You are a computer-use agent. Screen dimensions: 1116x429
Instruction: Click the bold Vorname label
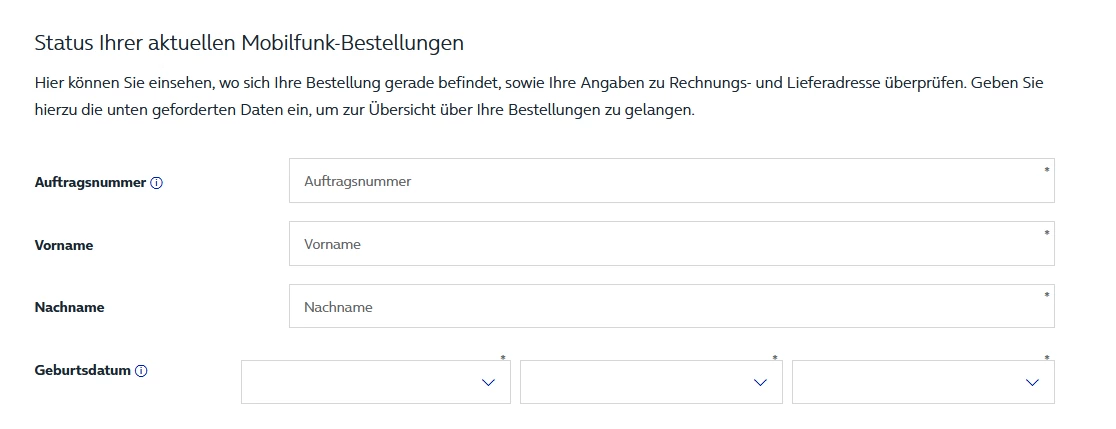(64, 245)
